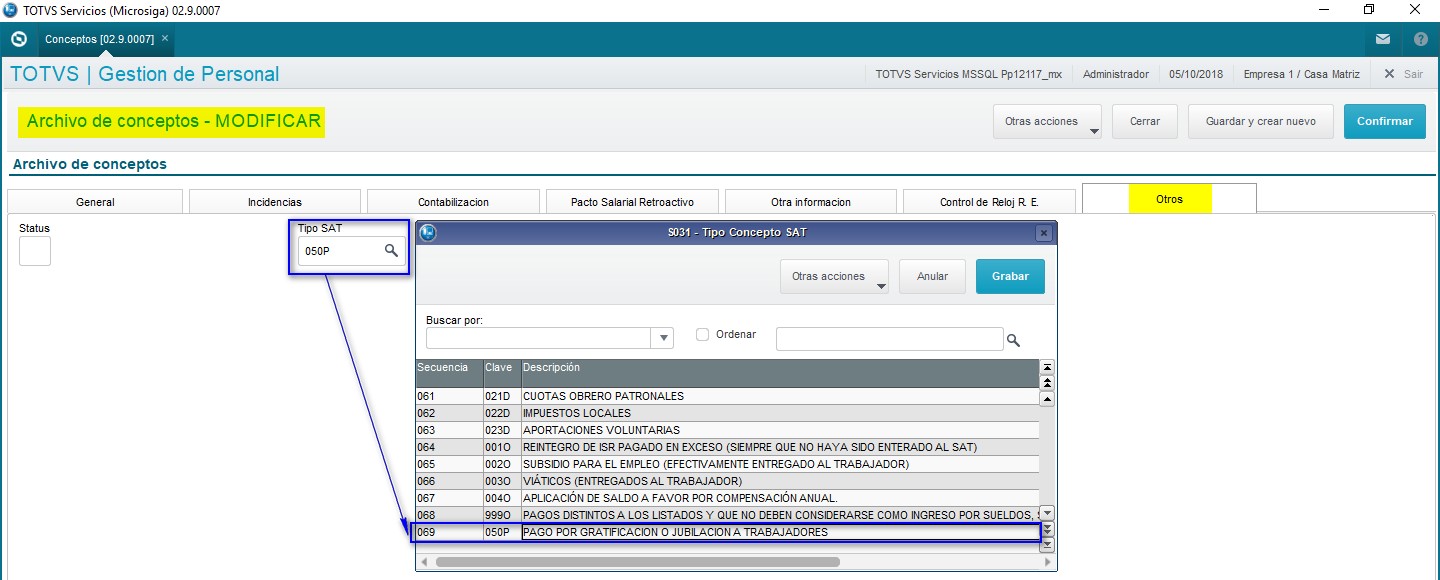Click the search magnifier in the S031 dialog
Viewport: 1440px width, 580px height.
click(x=1013, y=340)
